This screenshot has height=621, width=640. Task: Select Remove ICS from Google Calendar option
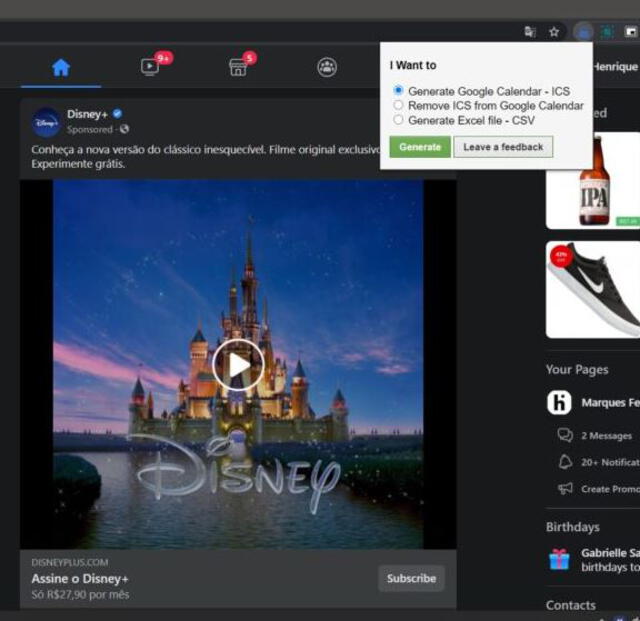tap(399, 105)
